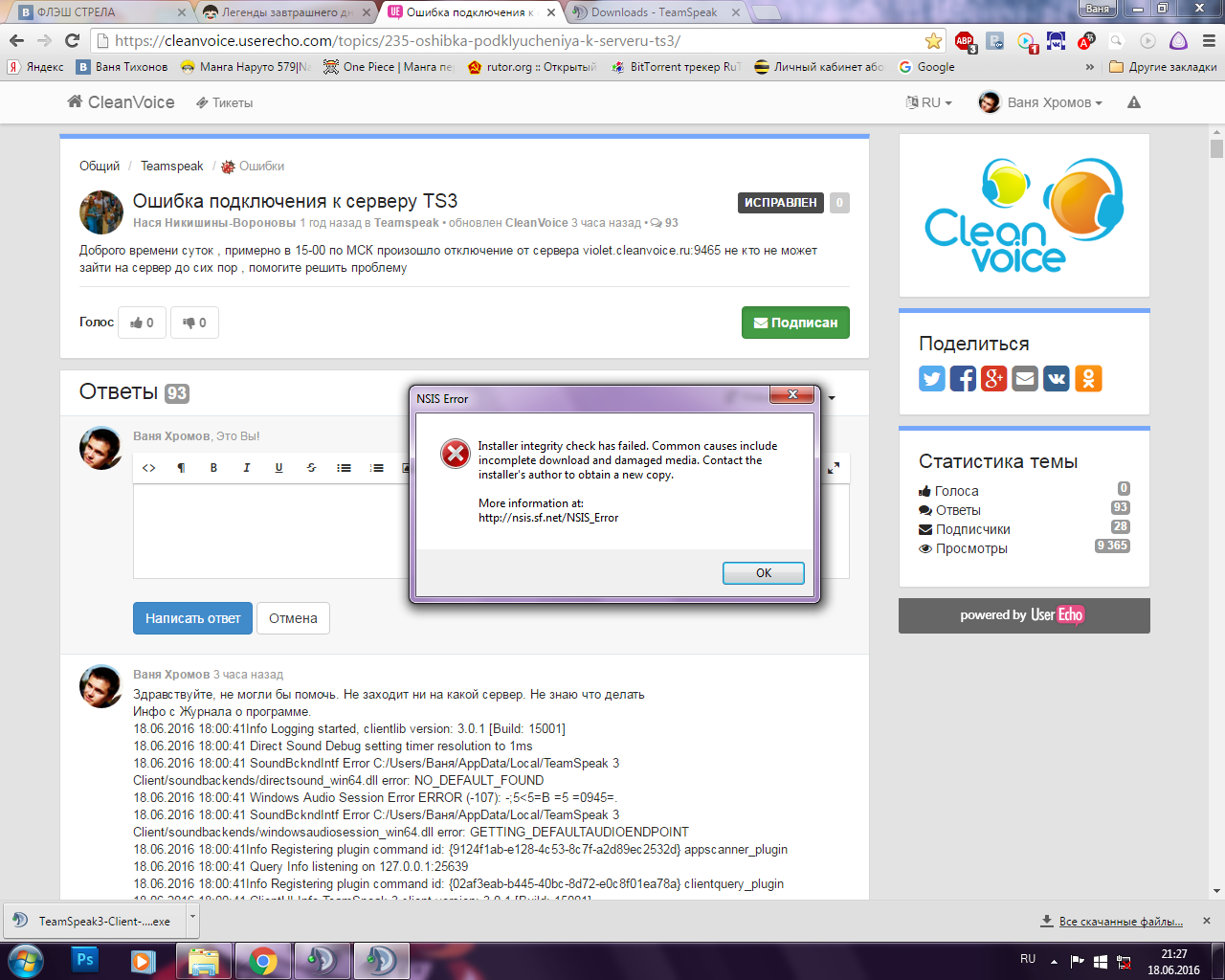The image size is (1225, 980).
Task: Close the downloads bar
Action: pos(1207,921)
